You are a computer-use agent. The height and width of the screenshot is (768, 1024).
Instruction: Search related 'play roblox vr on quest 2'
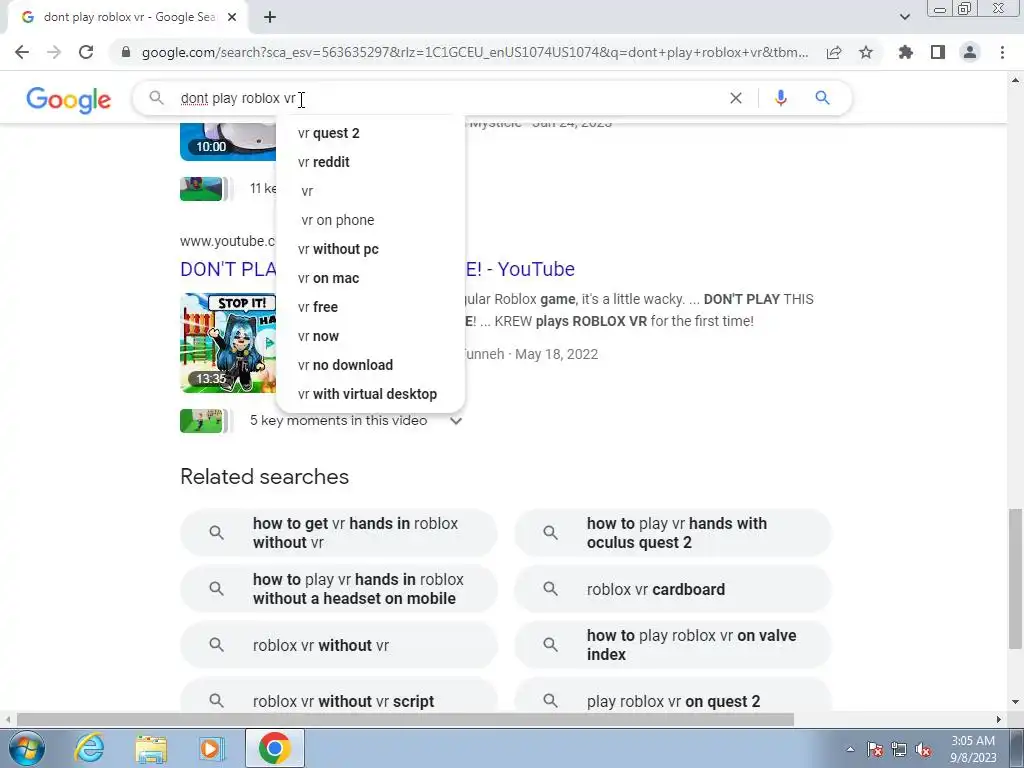click(673, 697)
